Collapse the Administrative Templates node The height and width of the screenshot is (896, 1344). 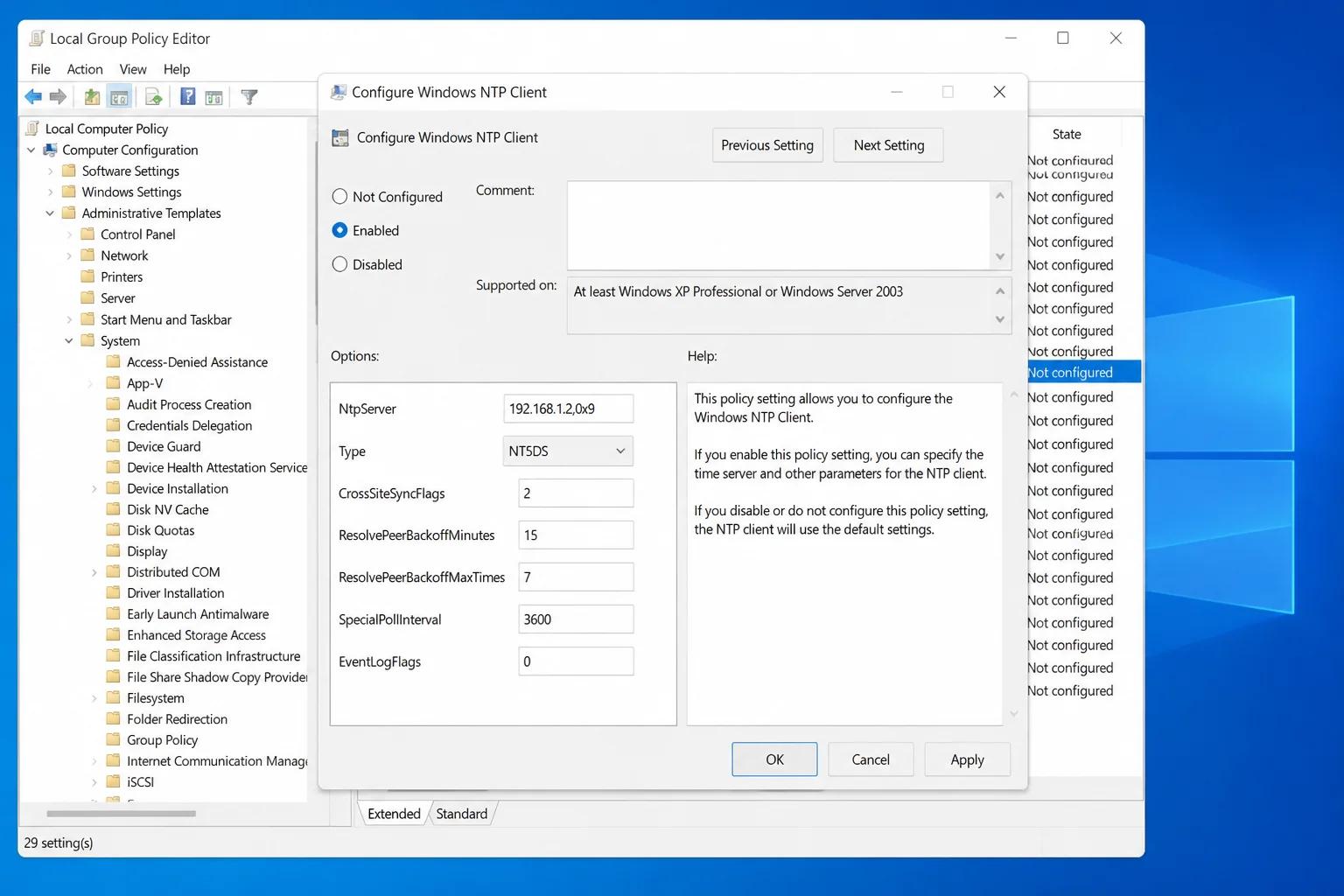[x=50, y=213]
